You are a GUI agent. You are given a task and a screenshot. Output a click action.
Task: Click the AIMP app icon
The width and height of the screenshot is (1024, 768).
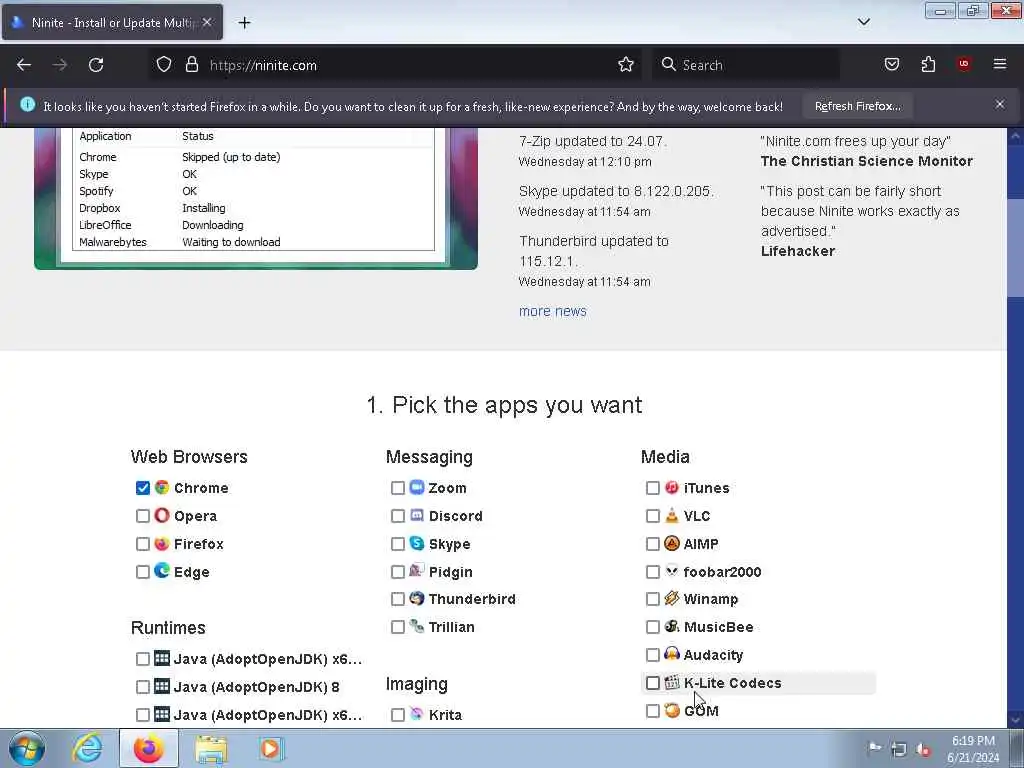(x=671, y=543)
